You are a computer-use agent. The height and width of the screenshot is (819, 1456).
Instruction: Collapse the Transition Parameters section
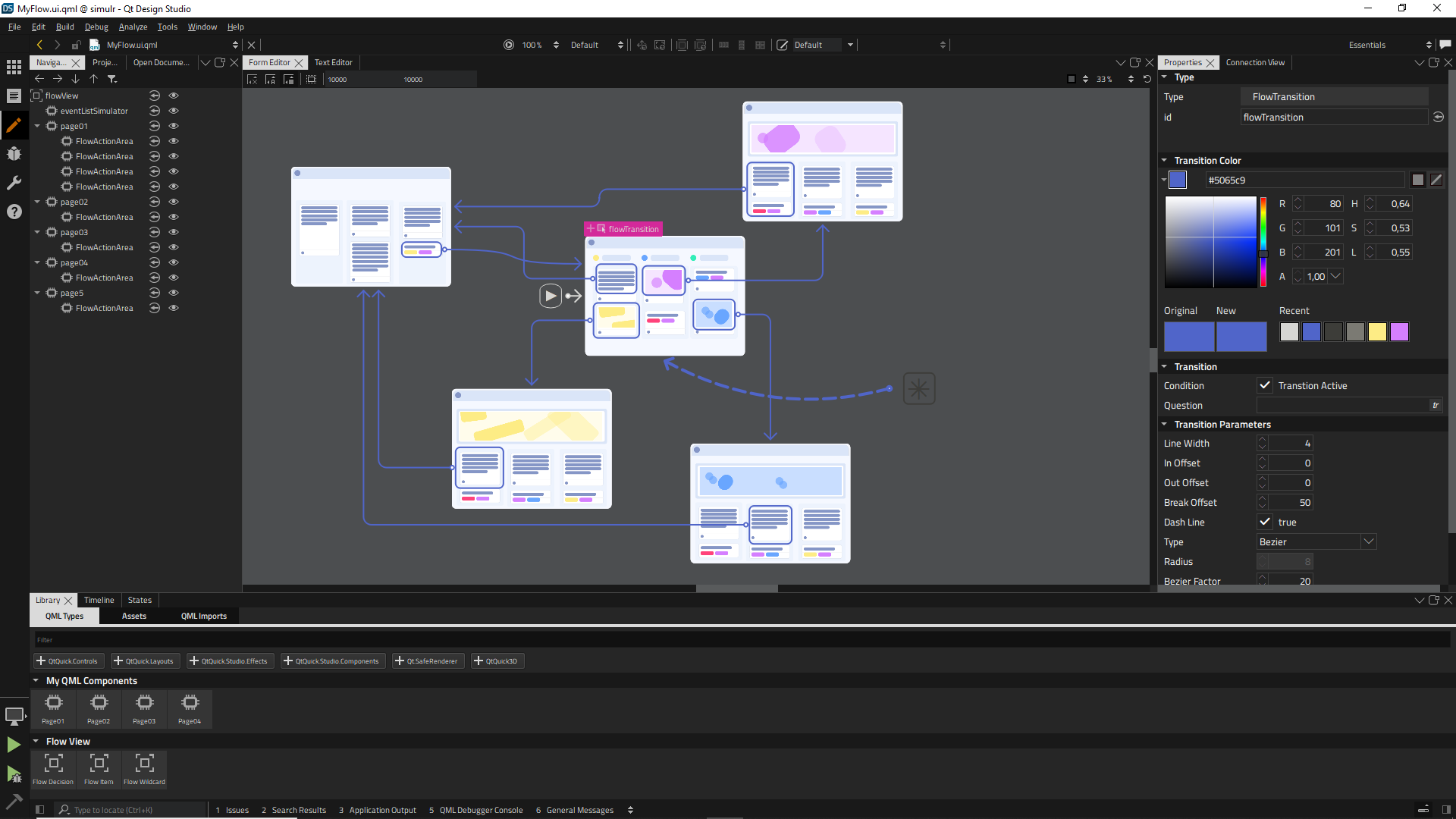(1165, 425)
